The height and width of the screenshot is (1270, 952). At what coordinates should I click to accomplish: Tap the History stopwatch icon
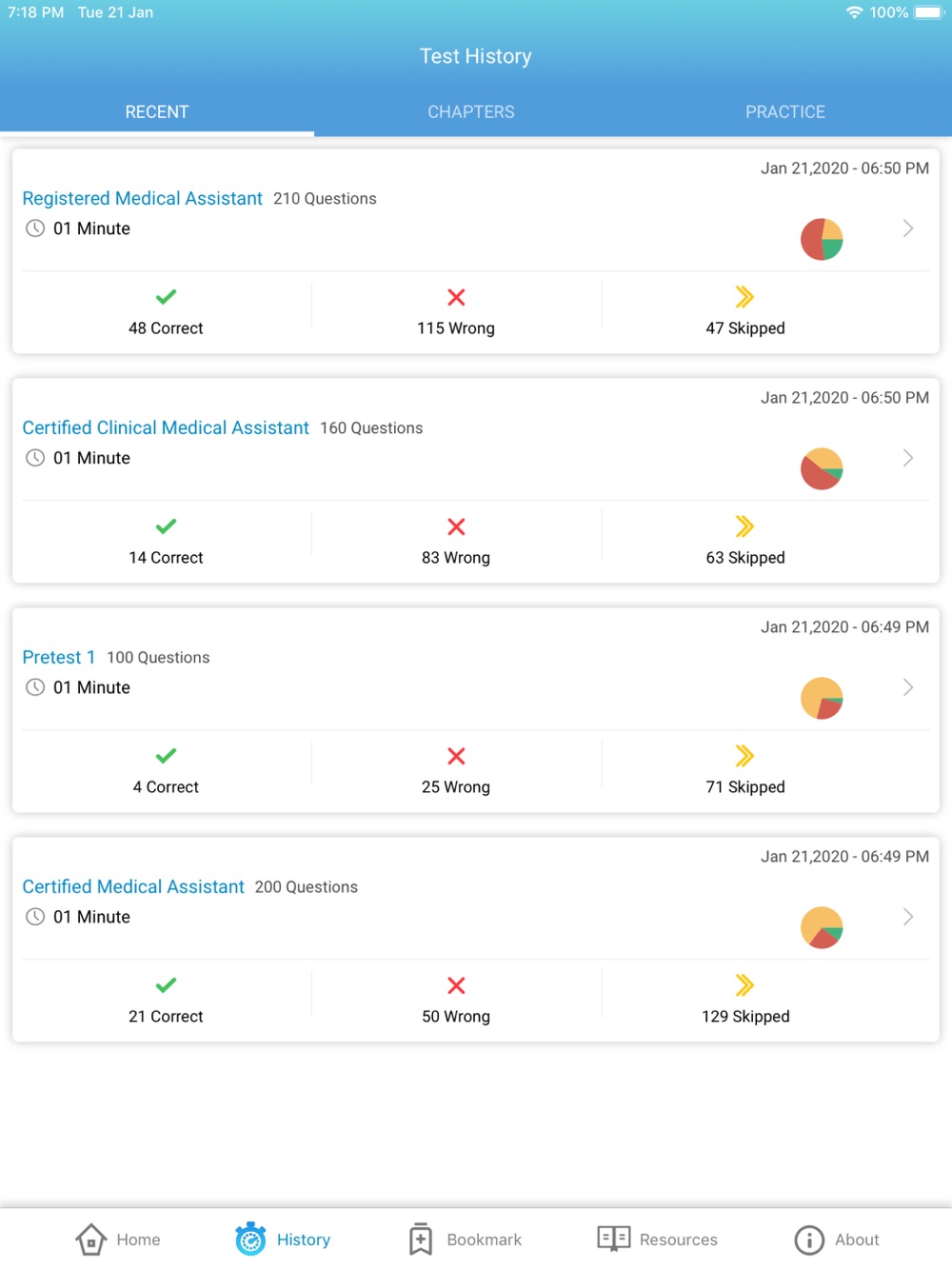point(251,1239)
